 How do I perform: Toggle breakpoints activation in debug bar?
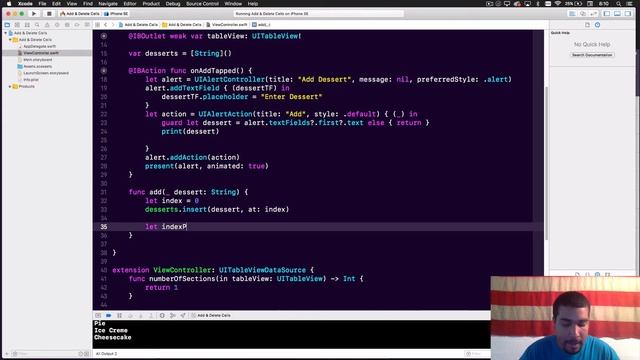109,316
